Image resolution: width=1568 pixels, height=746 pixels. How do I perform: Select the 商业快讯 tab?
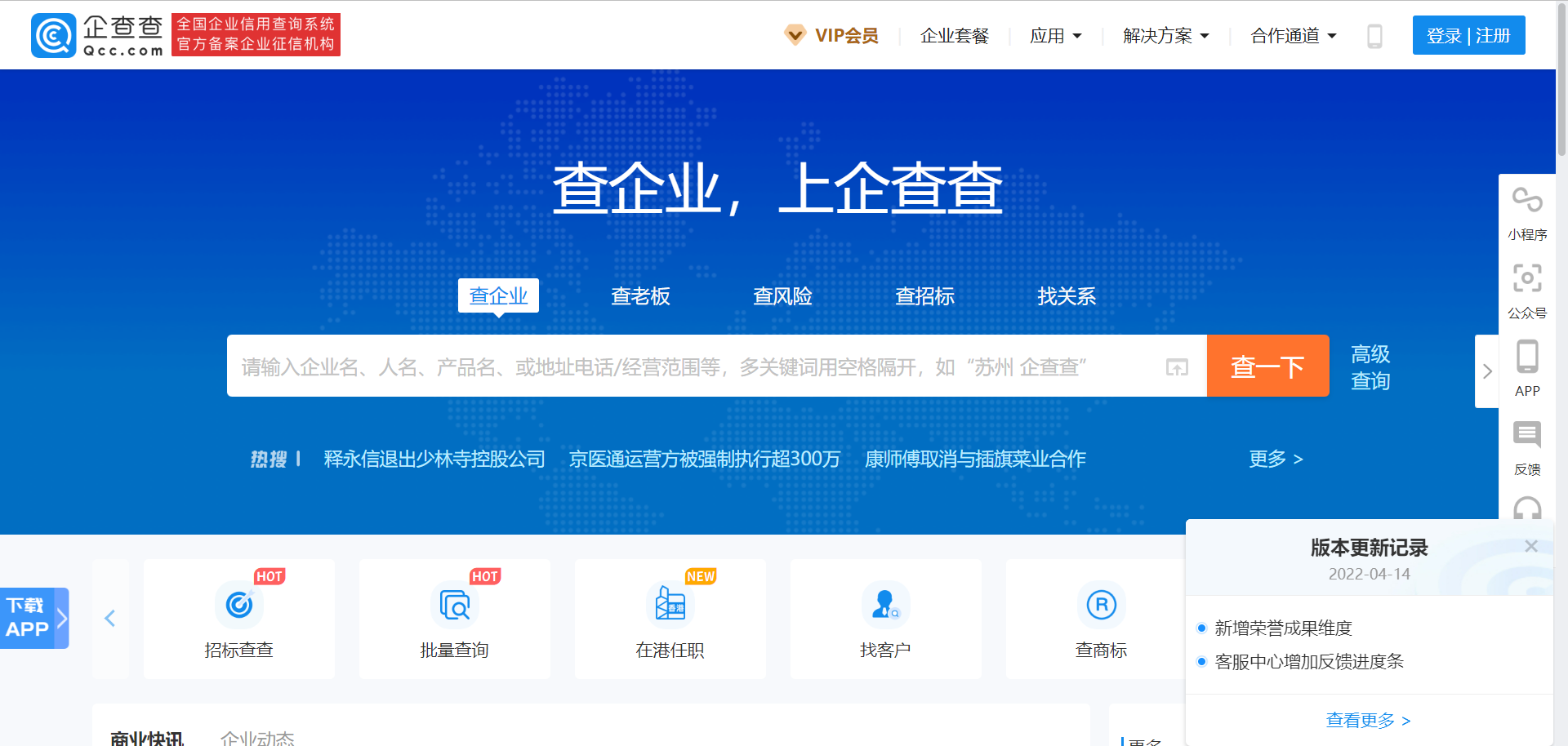[147, 738]
